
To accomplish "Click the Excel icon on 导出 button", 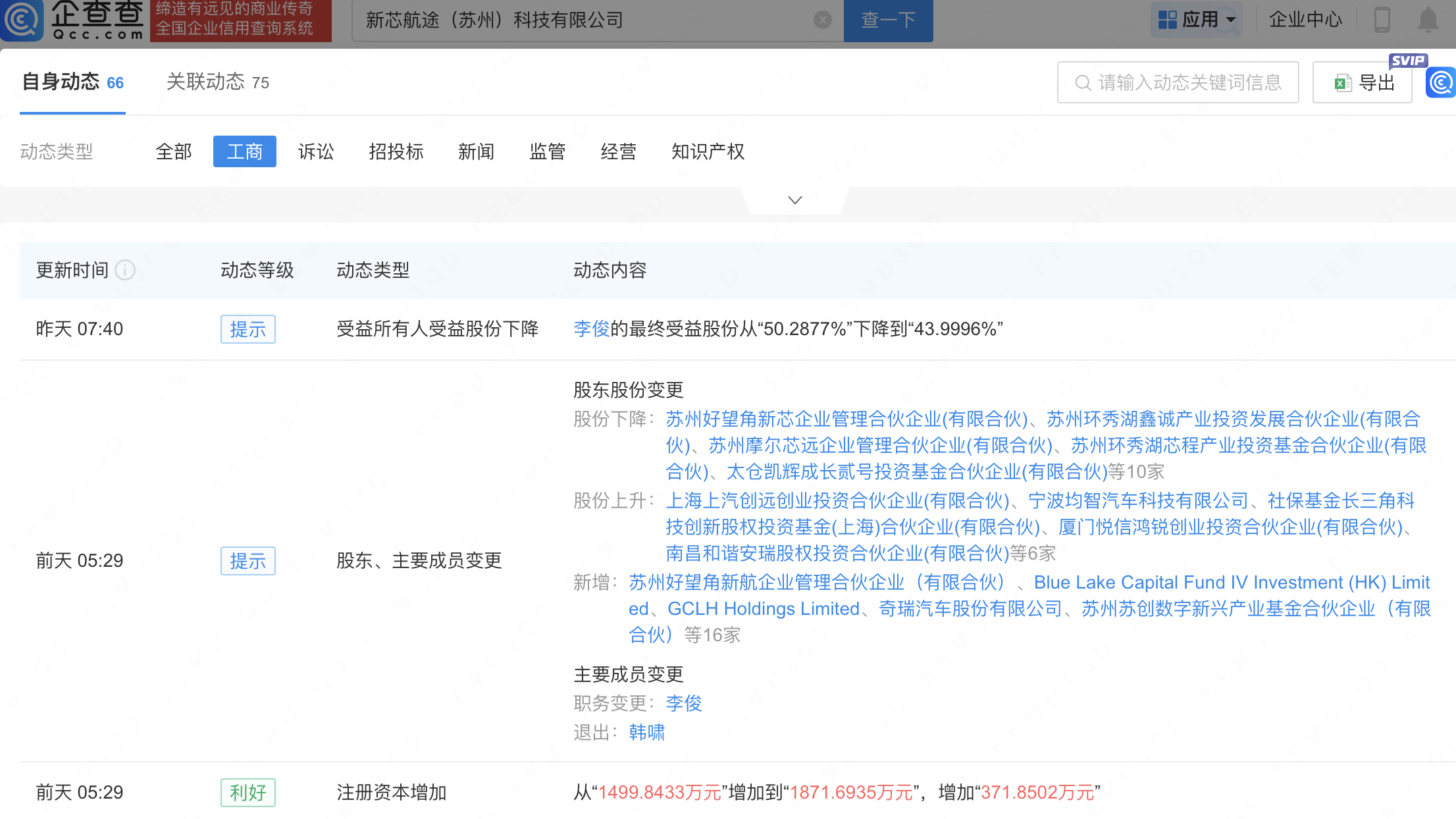I will pyautogui.click(x=1341, y=83).
